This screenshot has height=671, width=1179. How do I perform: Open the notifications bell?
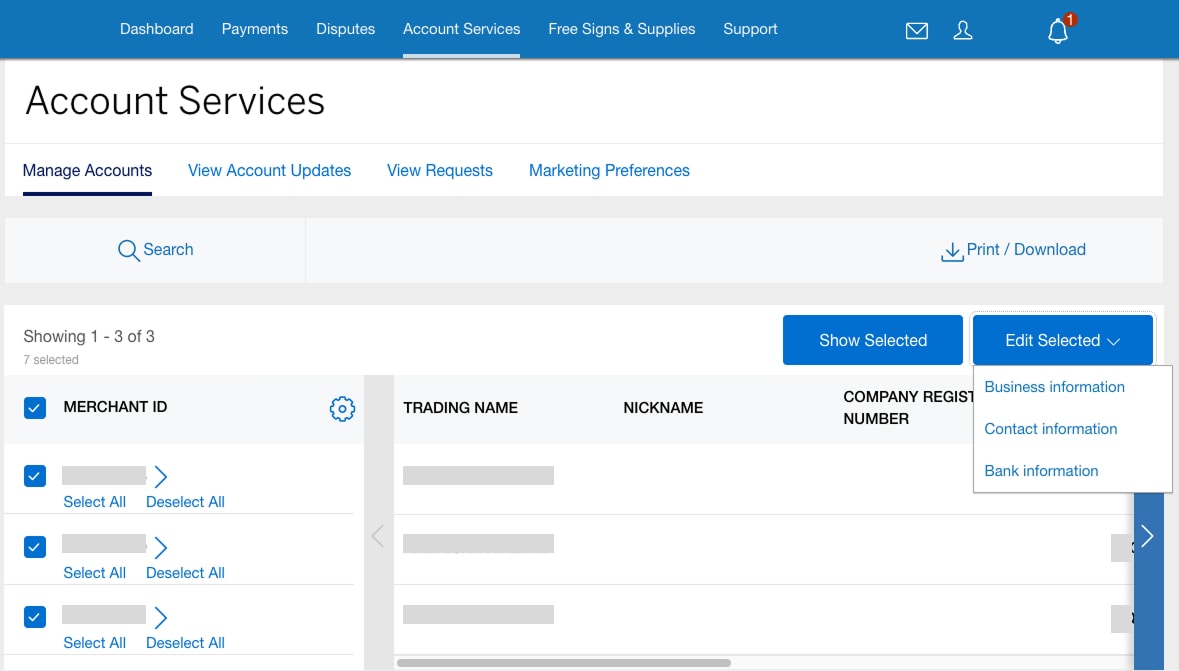tap(1058, 30)
